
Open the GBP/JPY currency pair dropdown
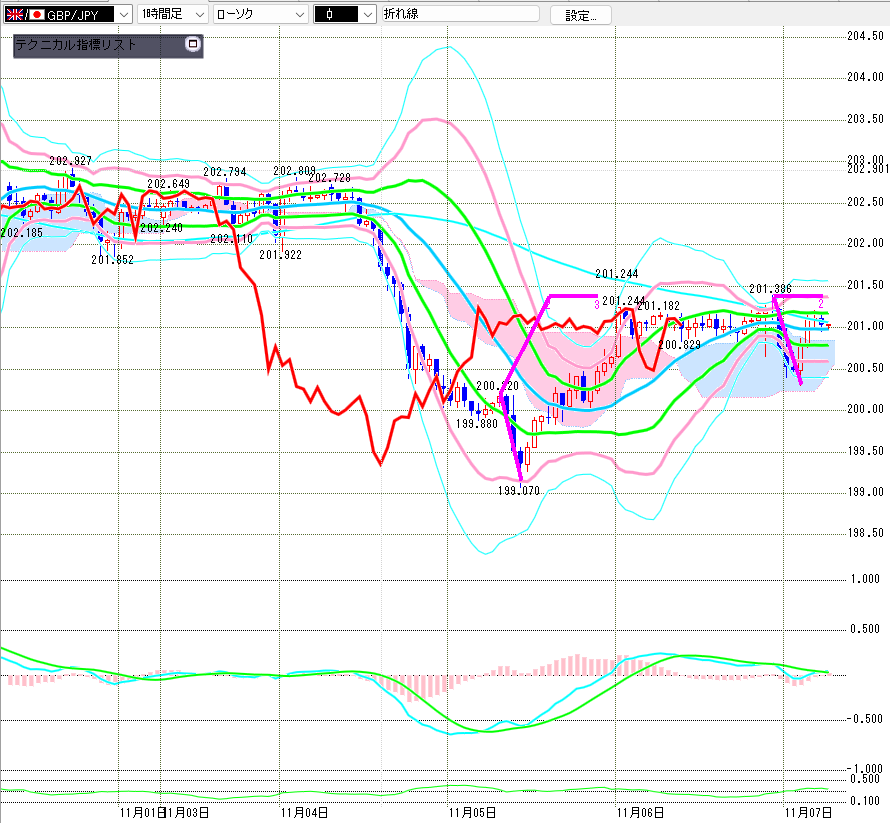coord(122,15)
